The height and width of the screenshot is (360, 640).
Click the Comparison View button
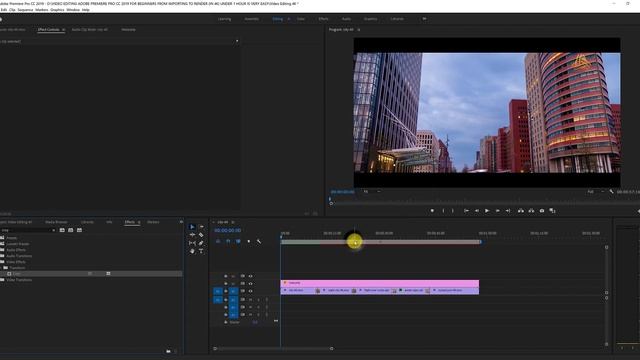(552, 211)
